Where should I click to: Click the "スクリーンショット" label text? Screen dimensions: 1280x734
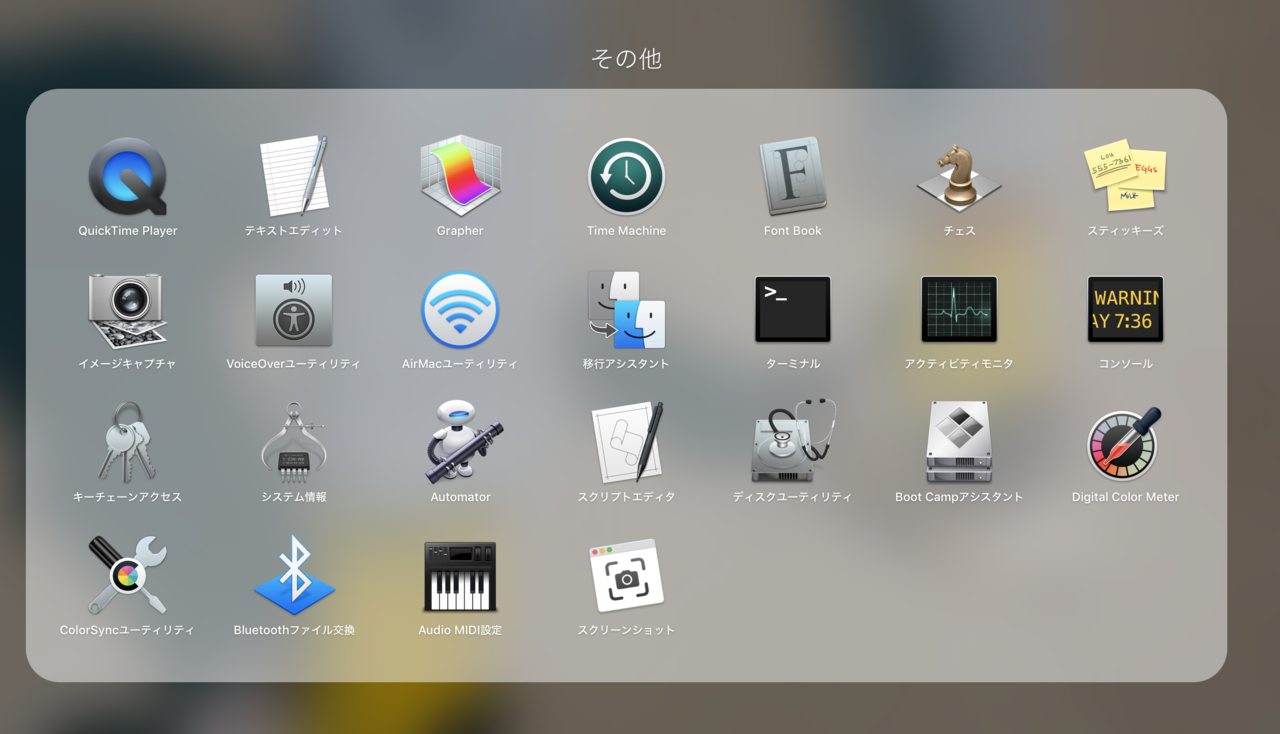coord(626,630)
